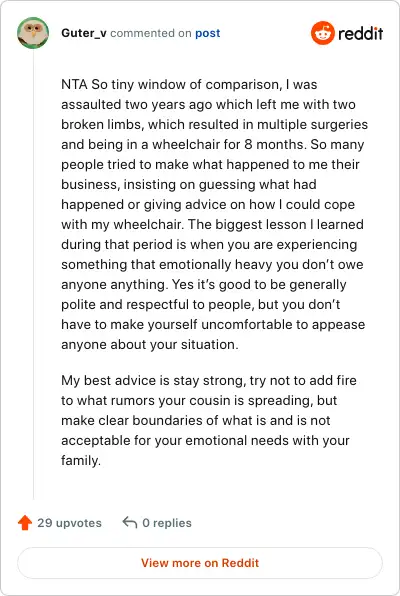Open the 0 replies label
The width and height of the screenshot is (400, 596).
tap(167, 523)
